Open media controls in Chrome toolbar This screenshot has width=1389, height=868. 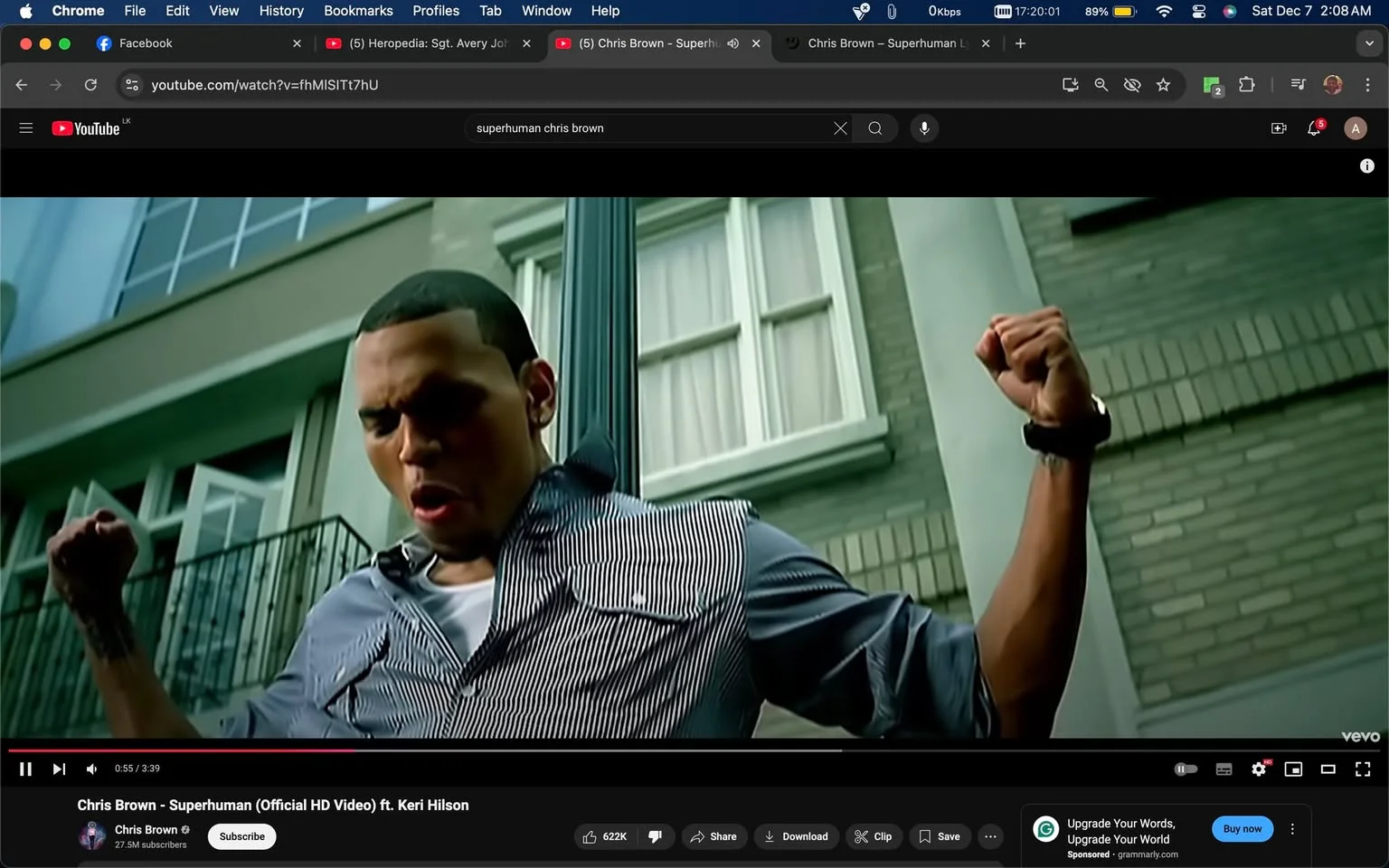pyautogui.click(x=1299, y=85)
